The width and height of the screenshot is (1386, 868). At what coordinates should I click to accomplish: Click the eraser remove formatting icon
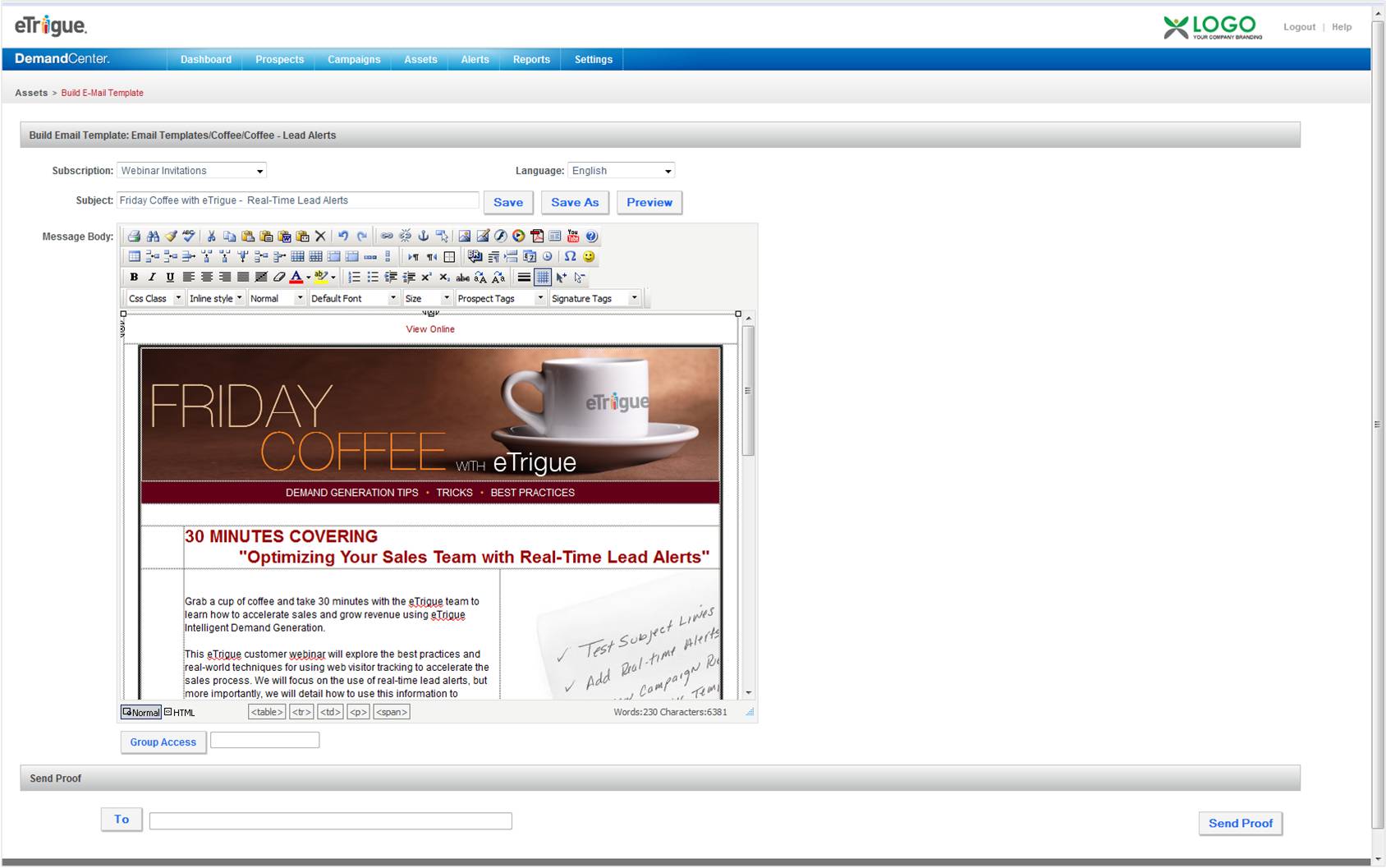279,278
